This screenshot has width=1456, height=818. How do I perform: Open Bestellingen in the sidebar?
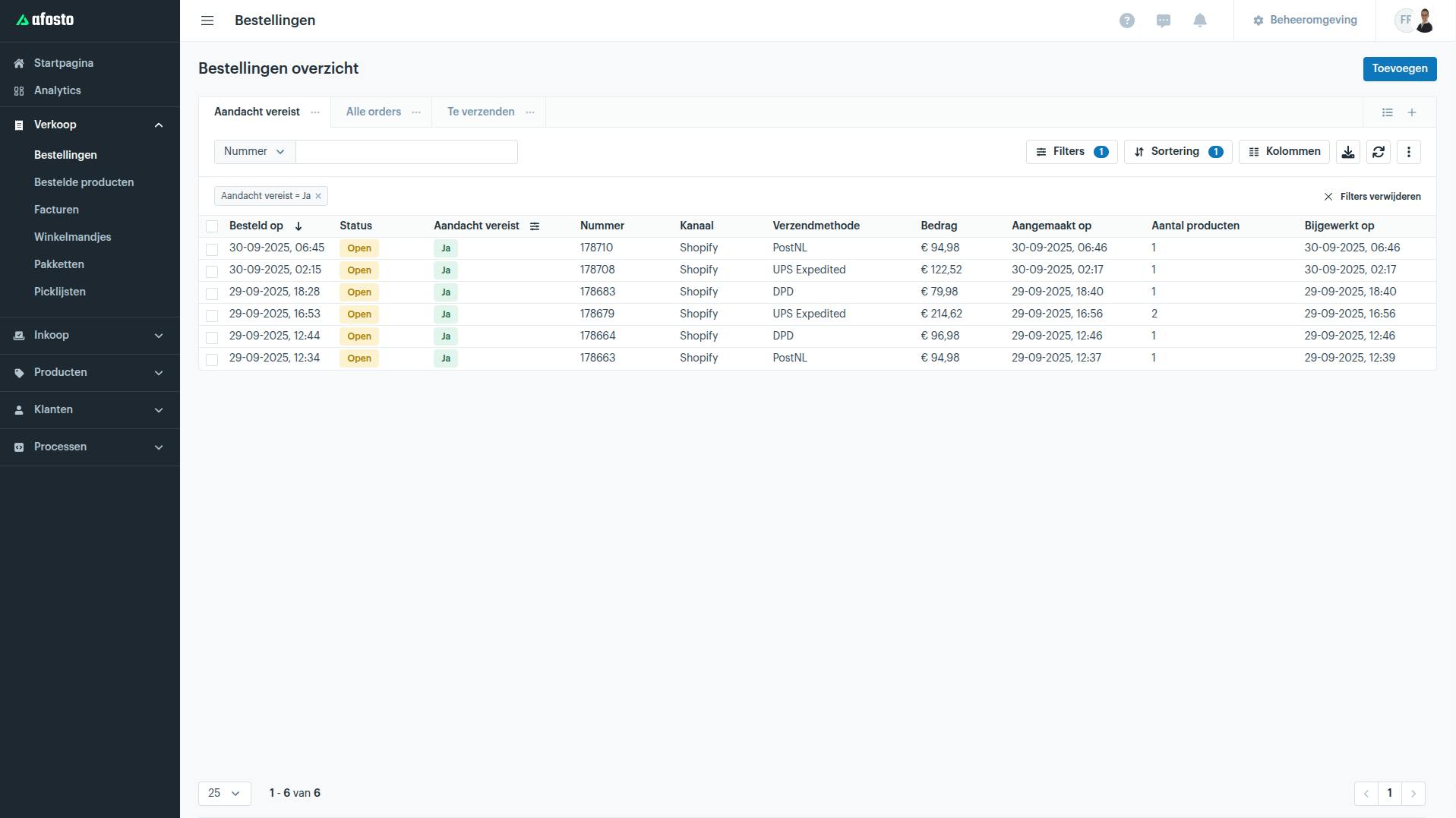[x=65, y=155]
